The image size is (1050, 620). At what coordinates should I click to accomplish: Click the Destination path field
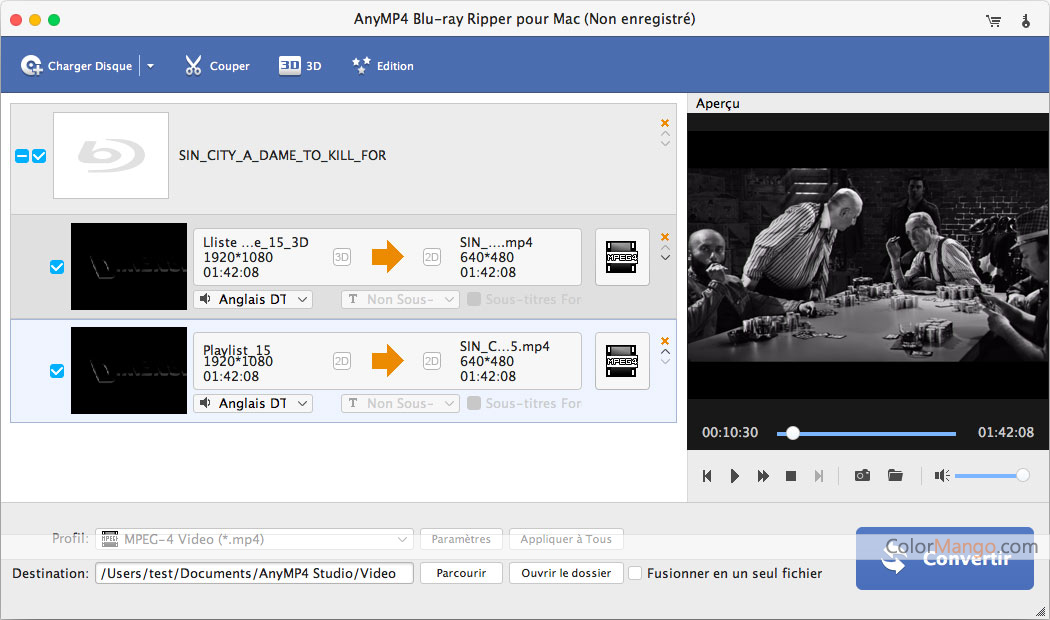pyautogui.click(x=254, y=573)
